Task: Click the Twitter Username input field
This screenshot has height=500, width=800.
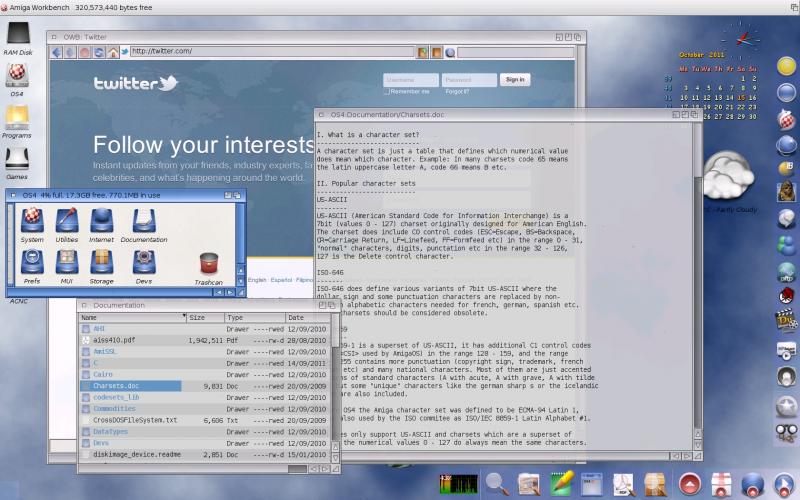Action: click(411, 79)
